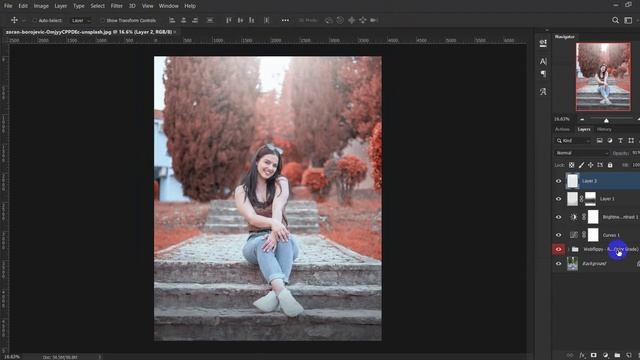Click the Align horizontal centers icon

pyautogui.click(x=184, y=20)
